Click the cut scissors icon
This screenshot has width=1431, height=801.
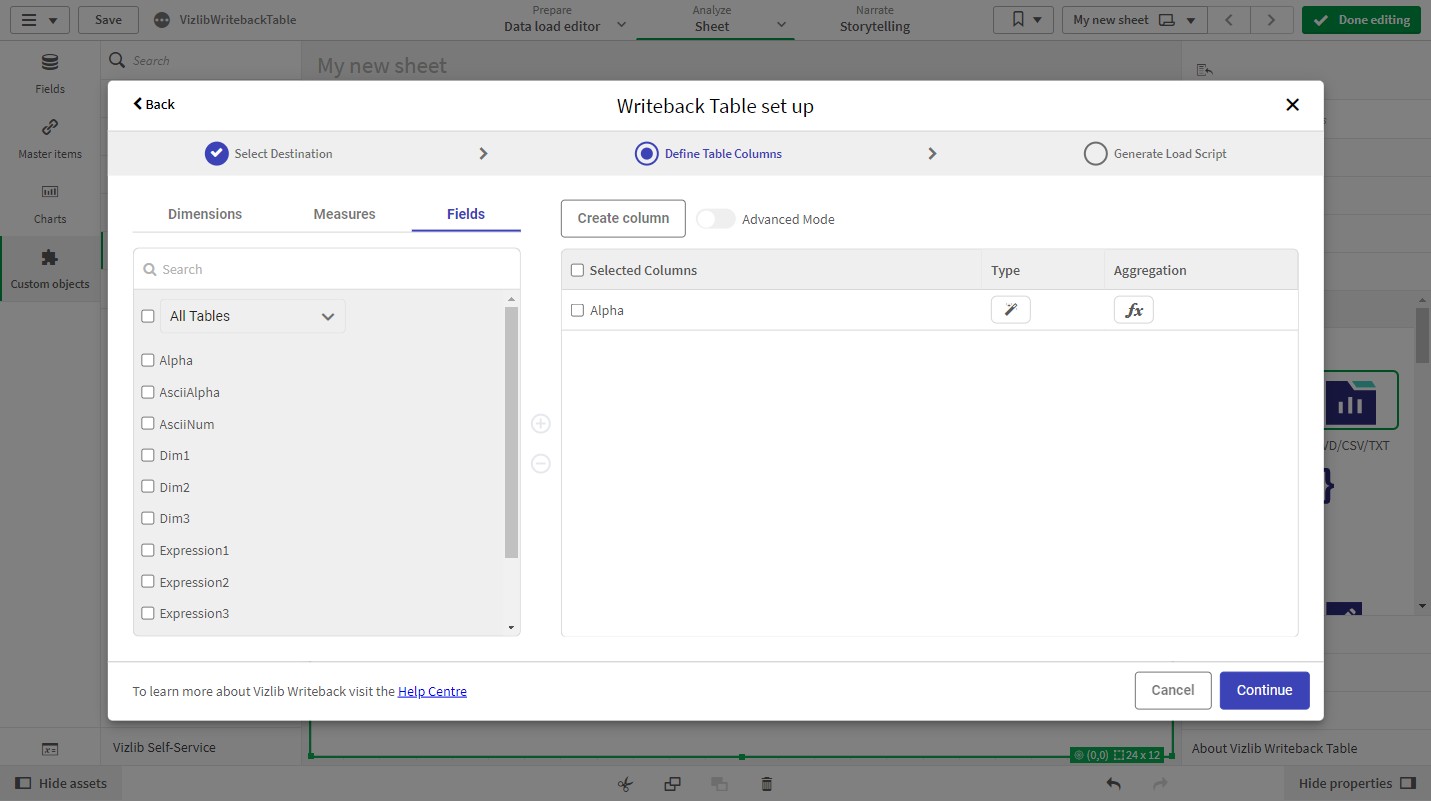point(625,784)
